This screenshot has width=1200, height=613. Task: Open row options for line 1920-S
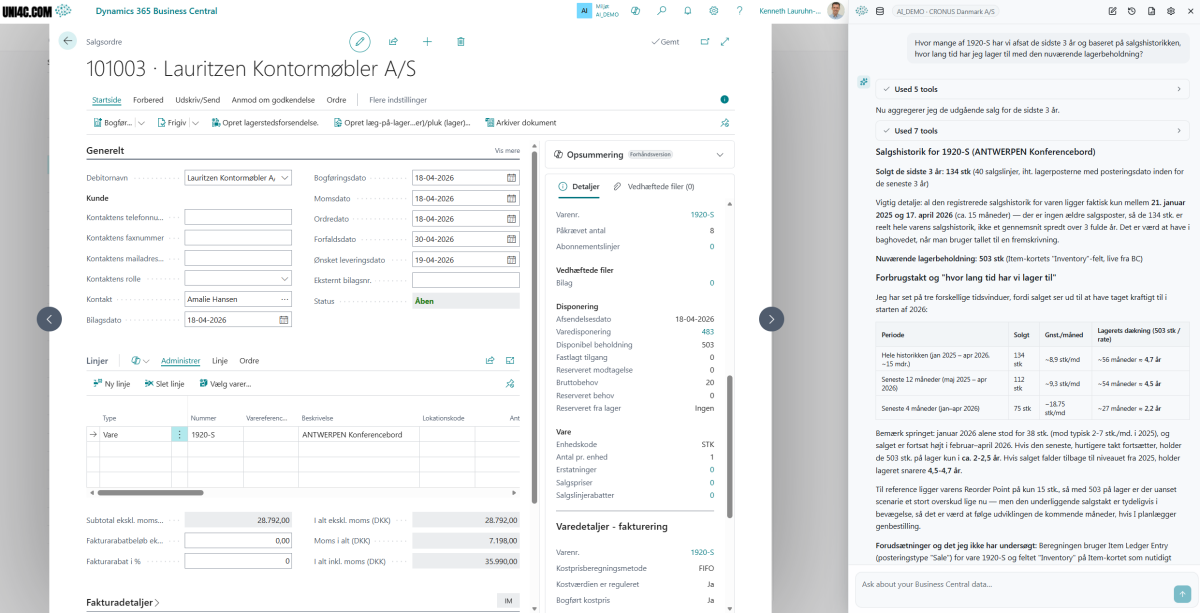[x=180, y=435]
